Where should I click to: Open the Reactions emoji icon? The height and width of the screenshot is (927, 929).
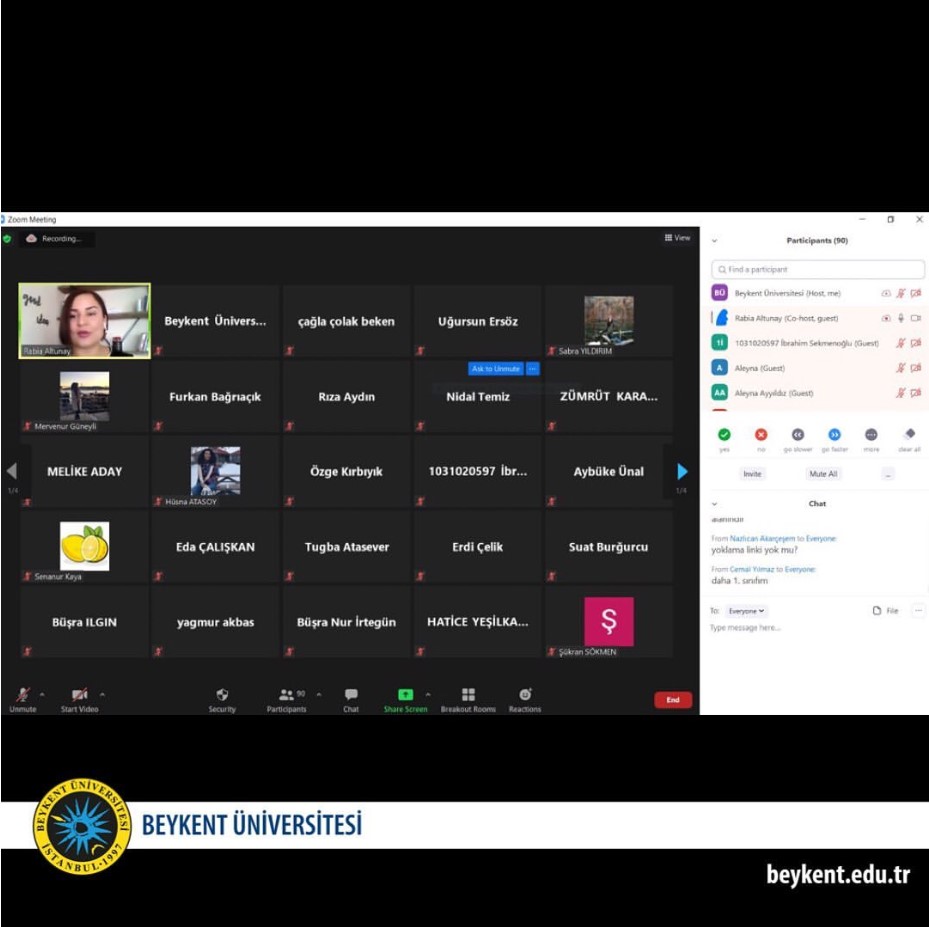click(x=525, y=694)
